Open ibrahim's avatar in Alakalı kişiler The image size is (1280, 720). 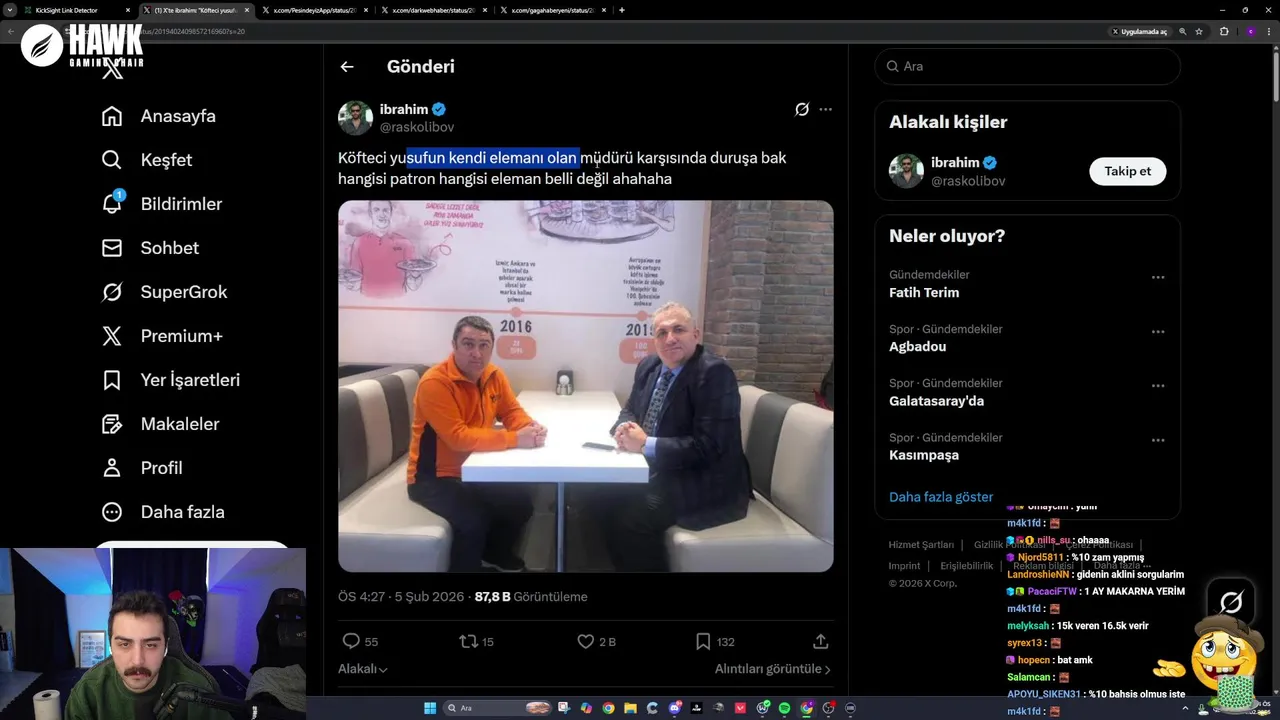point(906,171)
